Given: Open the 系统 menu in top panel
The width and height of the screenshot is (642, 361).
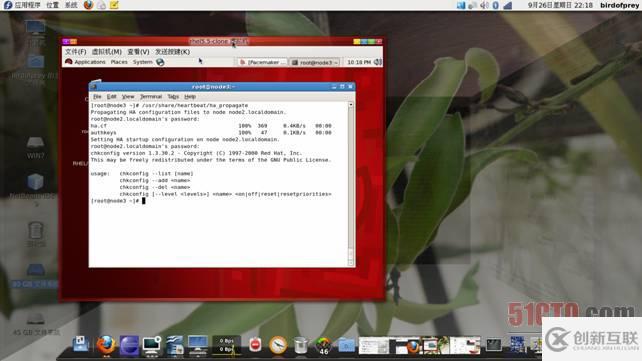Looking at the screenshot, I should pyautogui.click(x=71, y=5).
